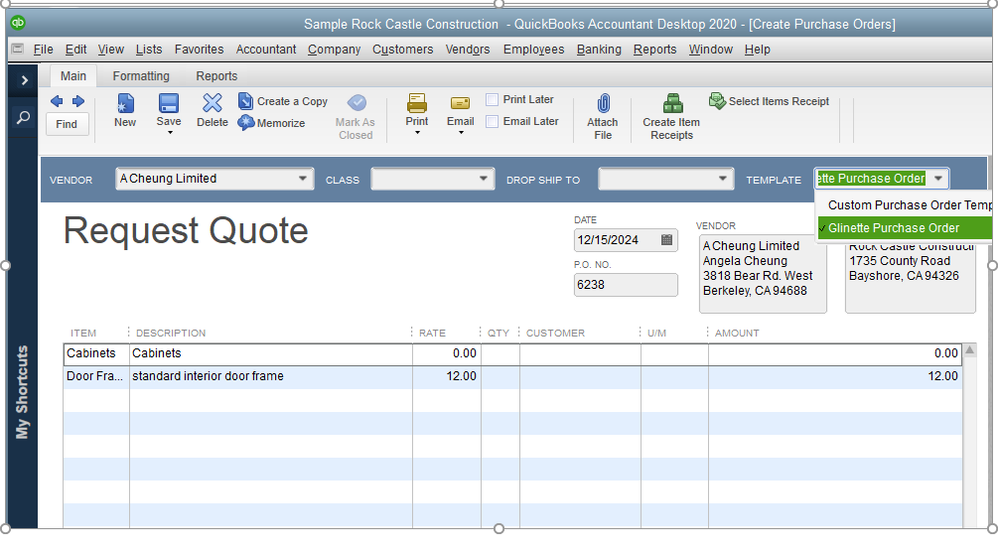Click the Door Fra... item cell
Viewport: 999px width, 536px height.
click(x=96, y=376)
